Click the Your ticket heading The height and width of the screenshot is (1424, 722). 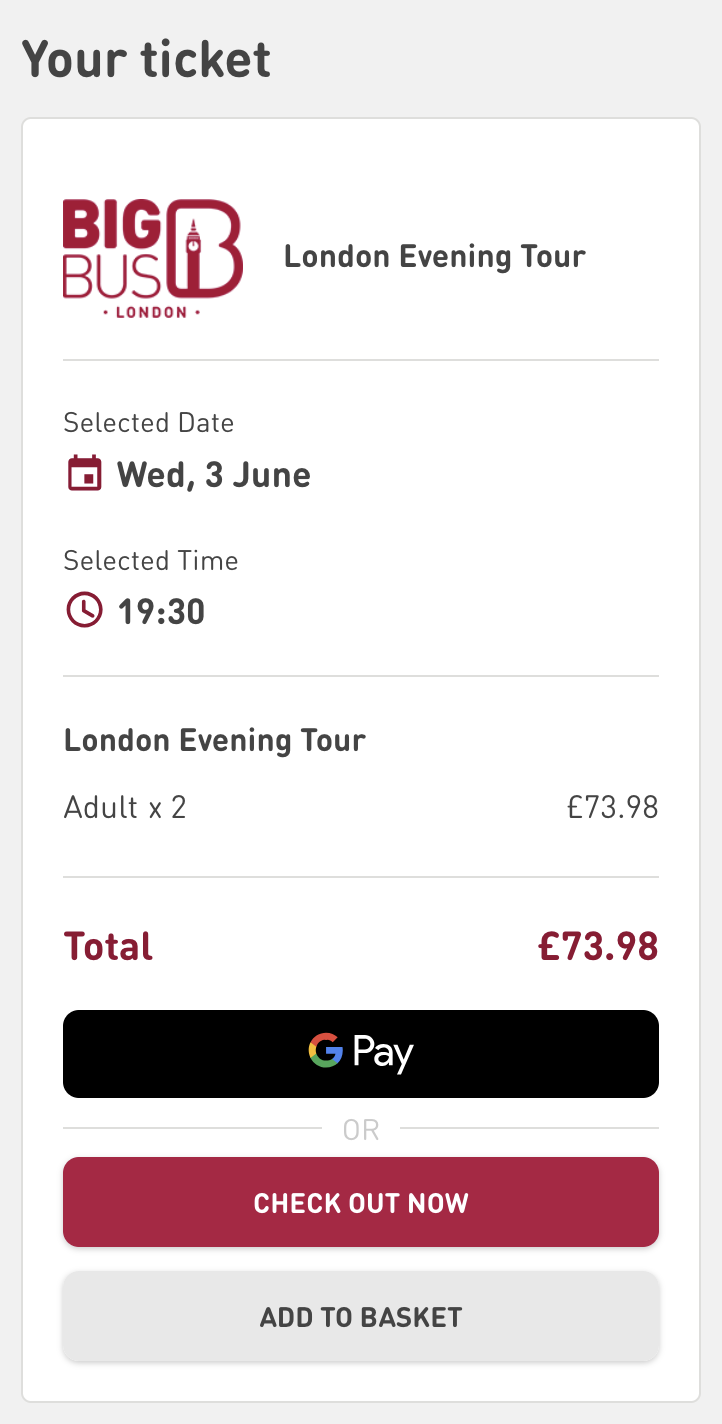[x=146, y=59]
